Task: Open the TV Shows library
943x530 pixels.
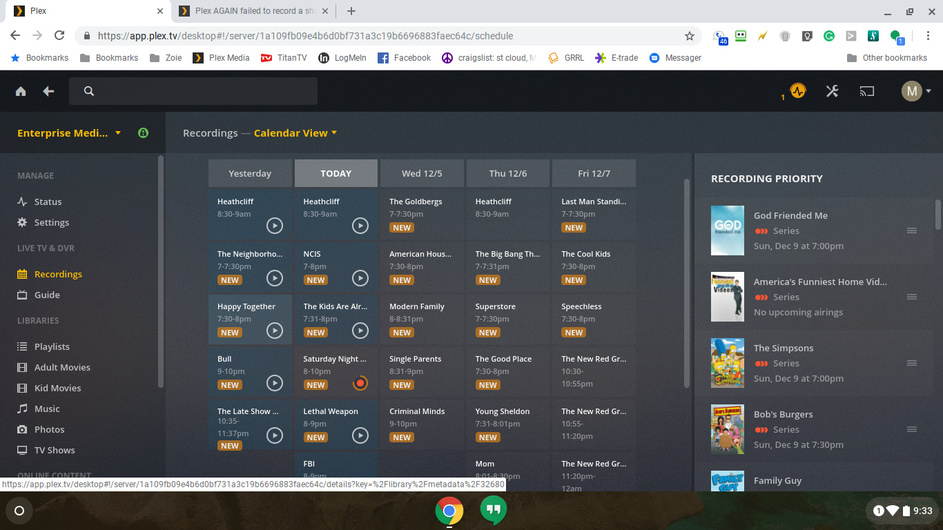Action: click(x=54, y=450)
